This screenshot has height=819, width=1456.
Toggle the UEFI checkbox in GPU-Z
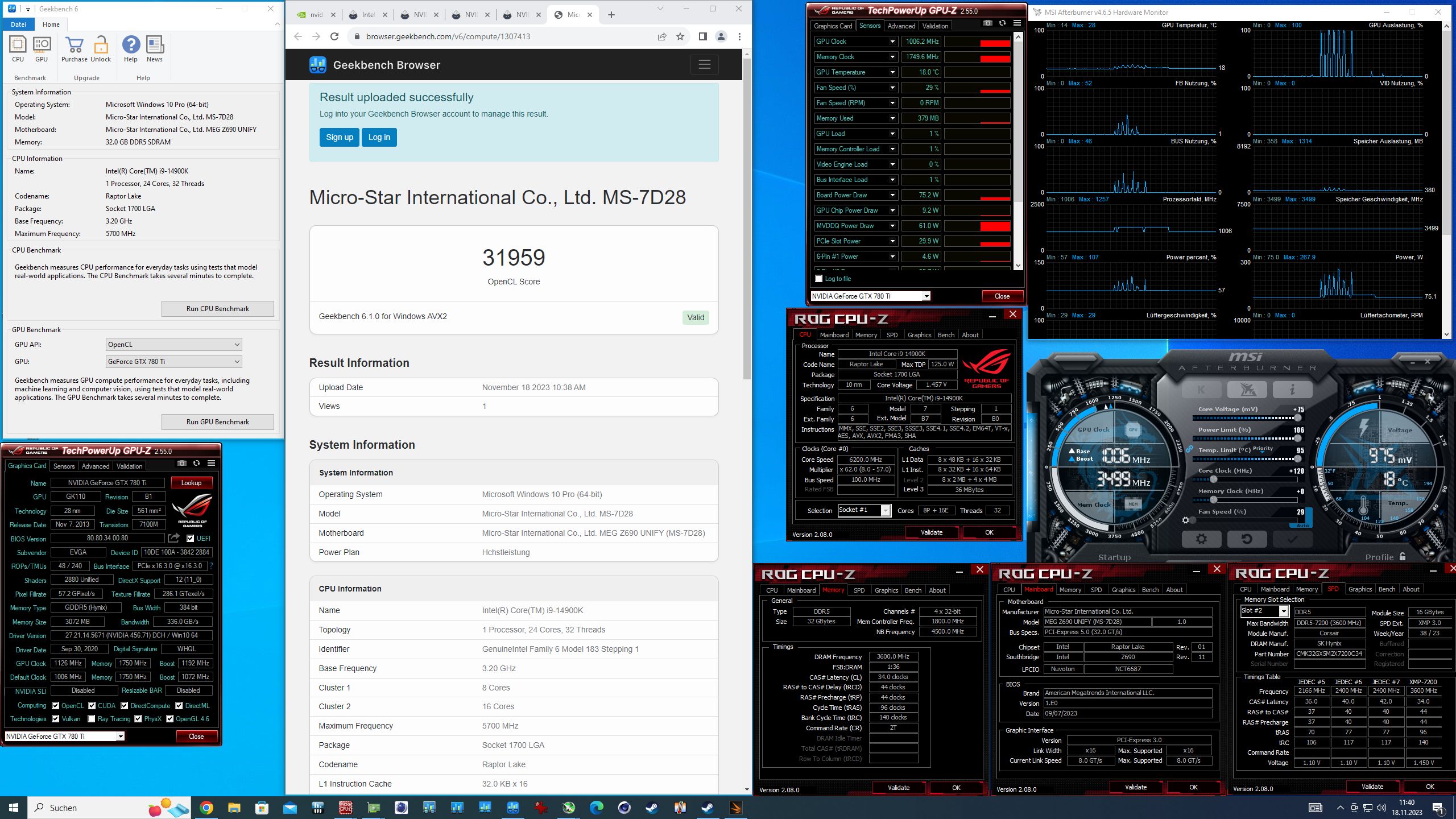(x=191, y=538)
